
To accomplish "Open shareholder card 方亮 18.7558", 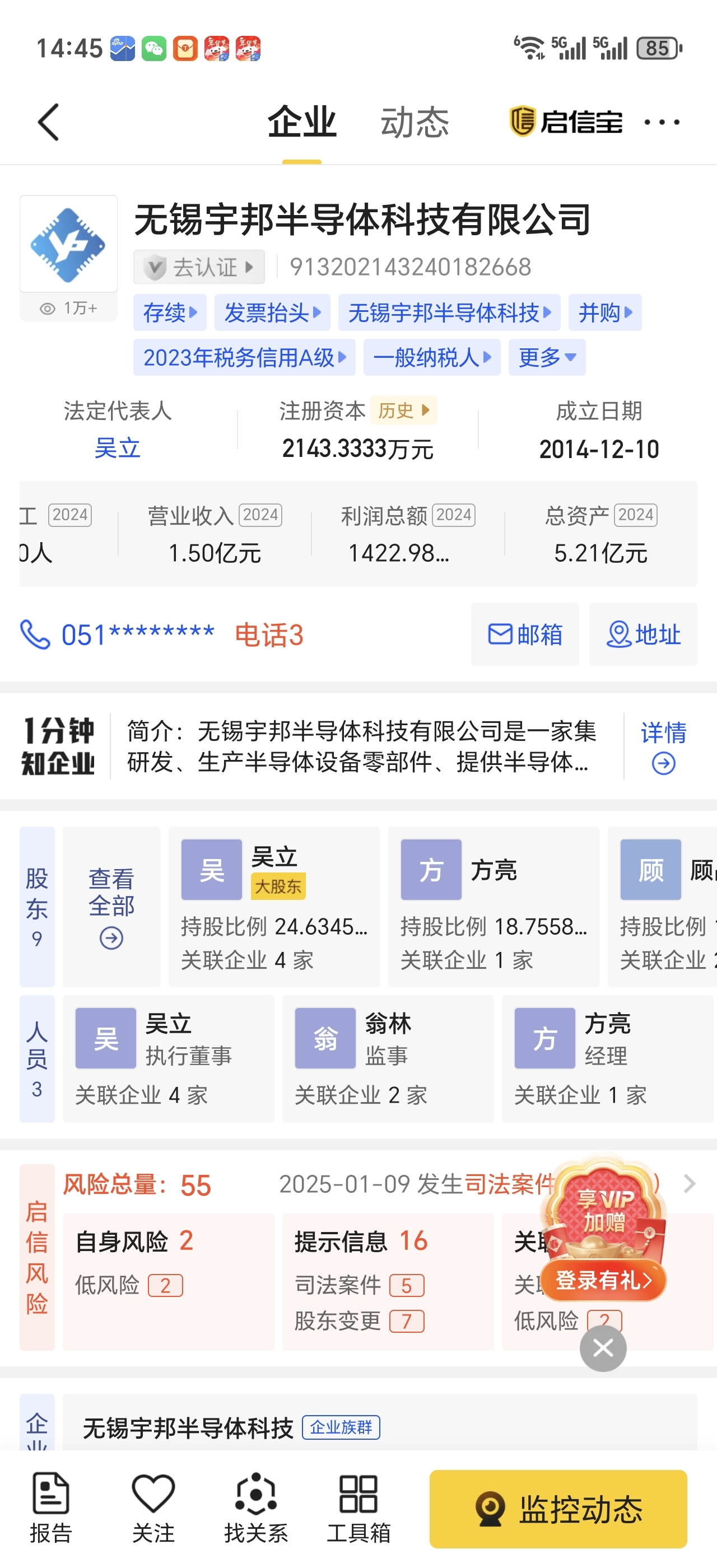I will pyautogui.click(x=493, y=906).
